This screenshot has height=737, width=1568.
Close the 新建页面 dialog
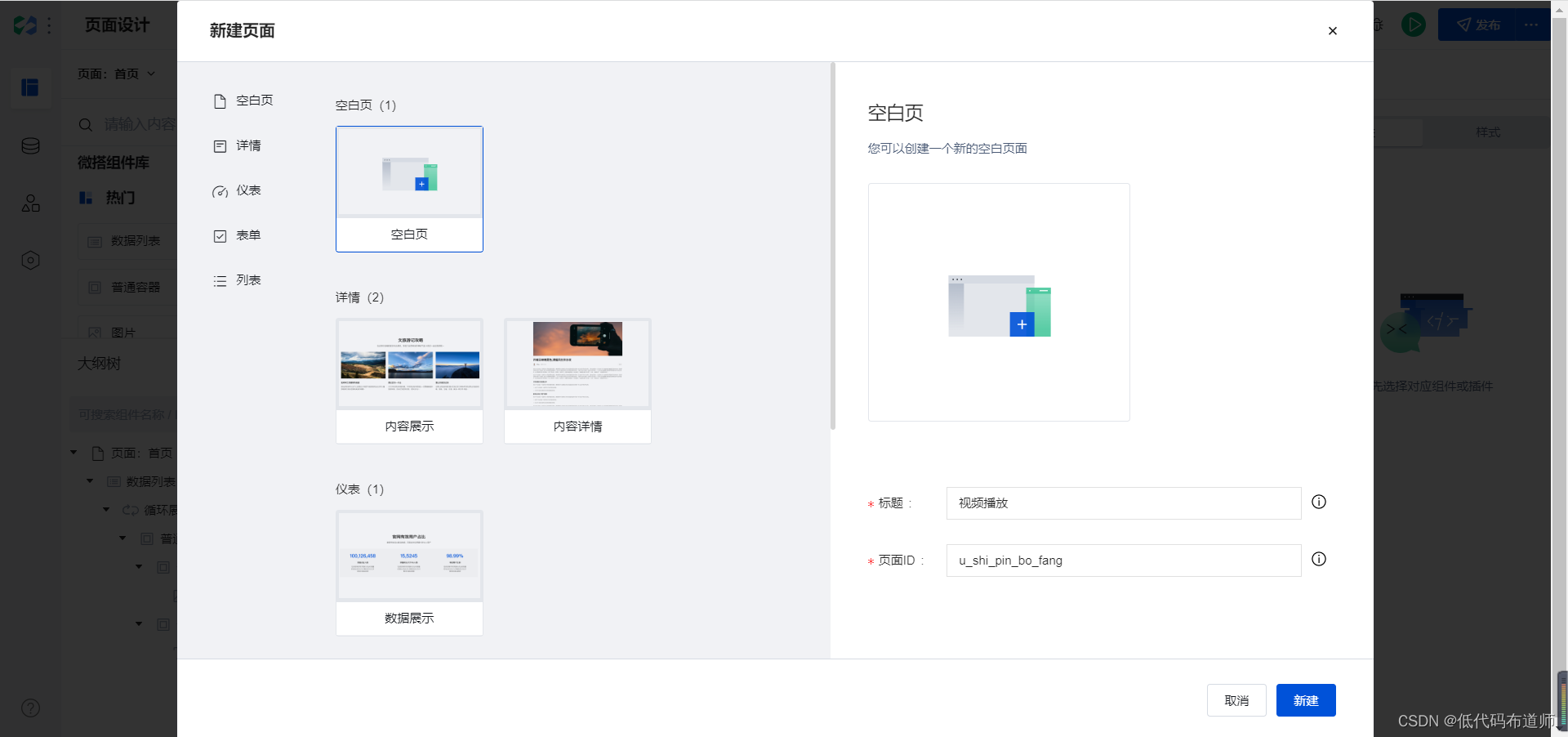(x=1332, y=31)
